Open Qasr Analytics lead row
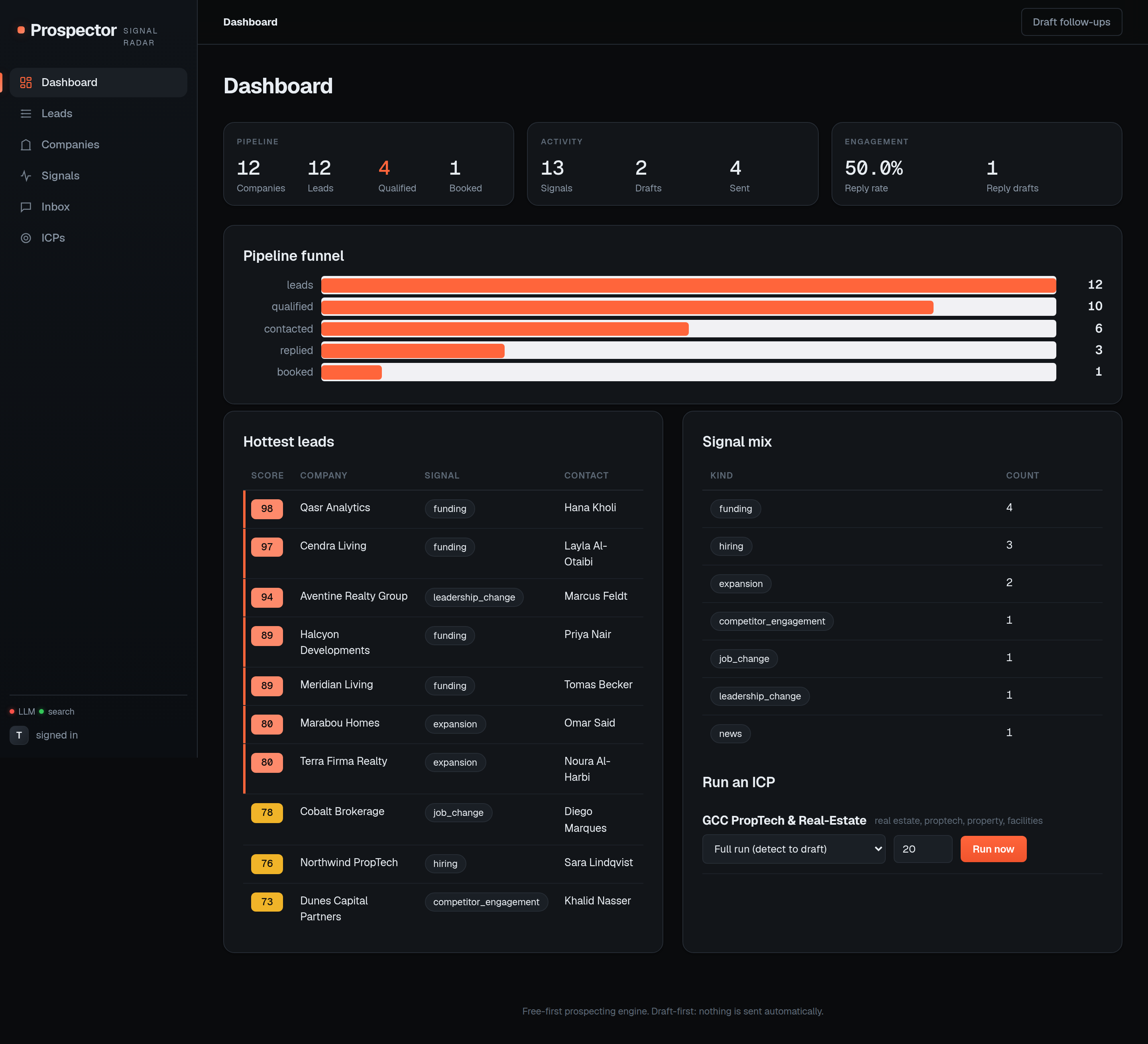This screenshot has width=1148, height=1044. pos(444,508)
